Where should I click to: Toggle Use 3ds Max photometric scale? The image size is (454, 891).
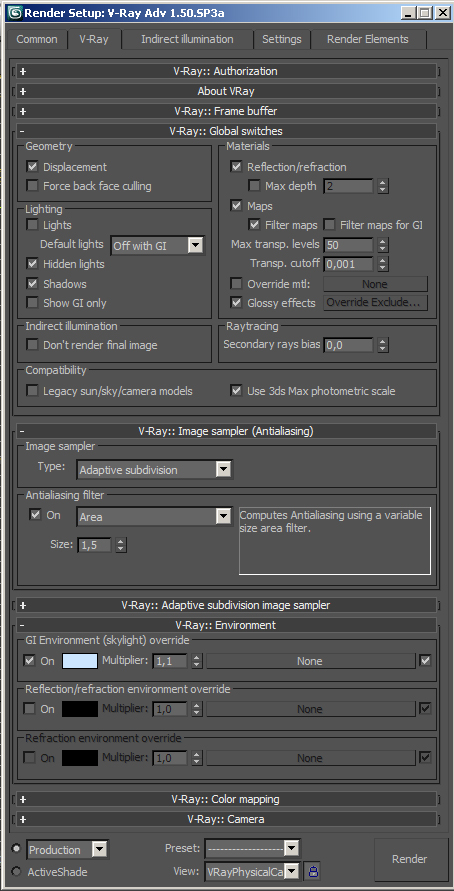tap(236, 391)
